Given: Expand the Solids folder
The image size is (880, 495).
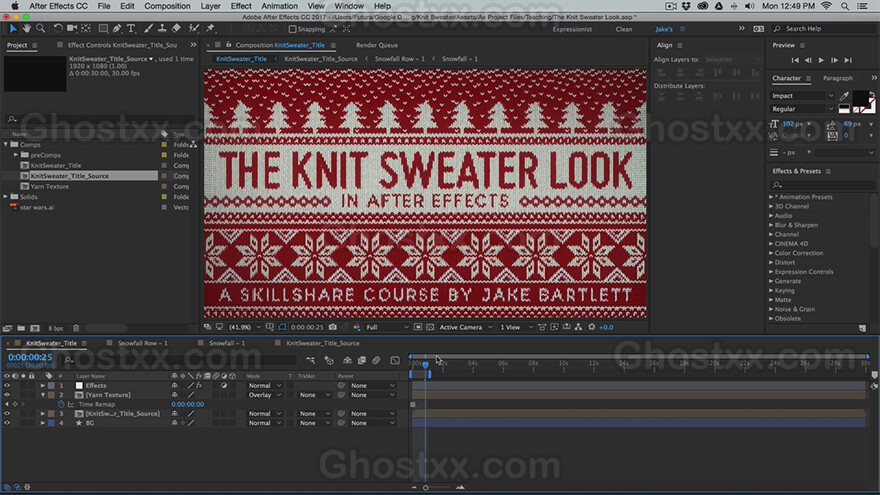Looking at the screenshot, I should point(6,197).
